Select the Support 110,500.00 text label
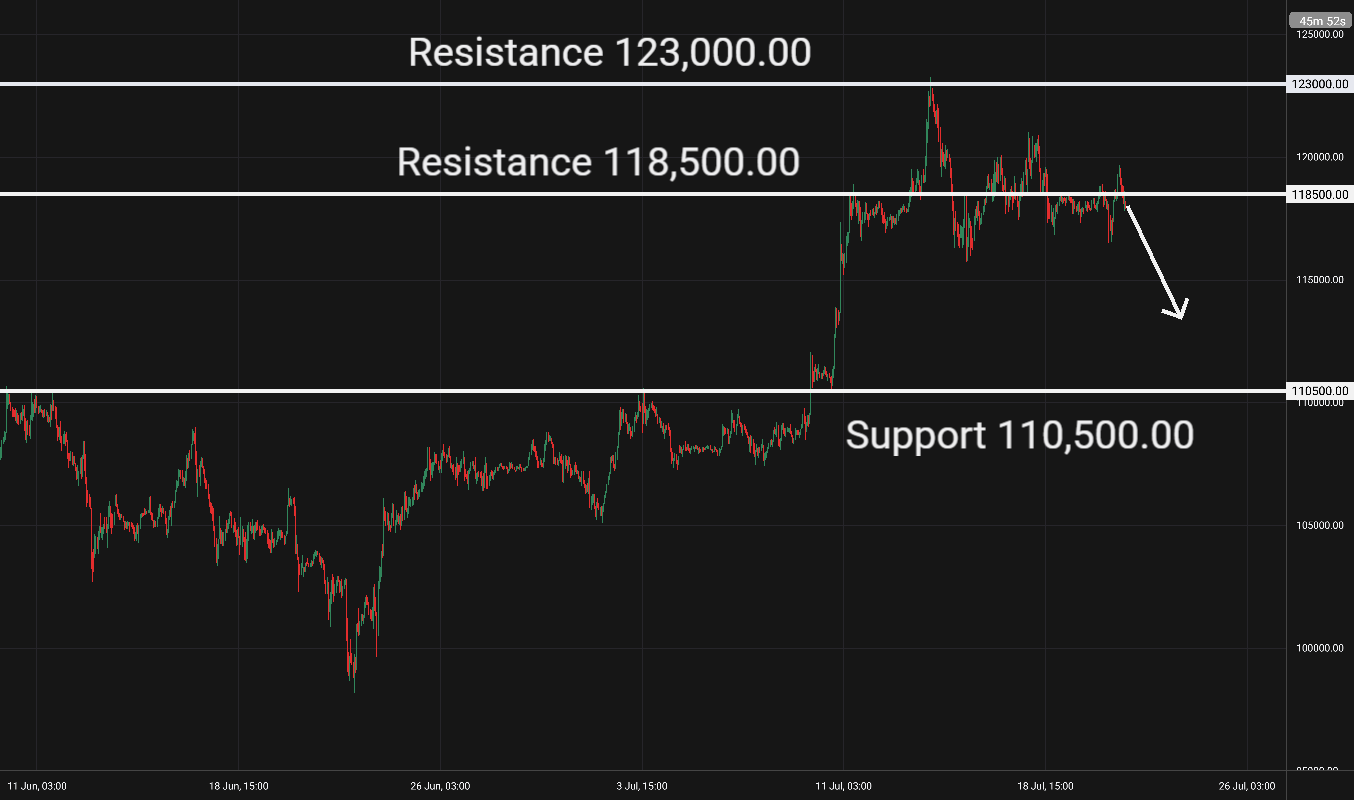 coord(1019,436)
